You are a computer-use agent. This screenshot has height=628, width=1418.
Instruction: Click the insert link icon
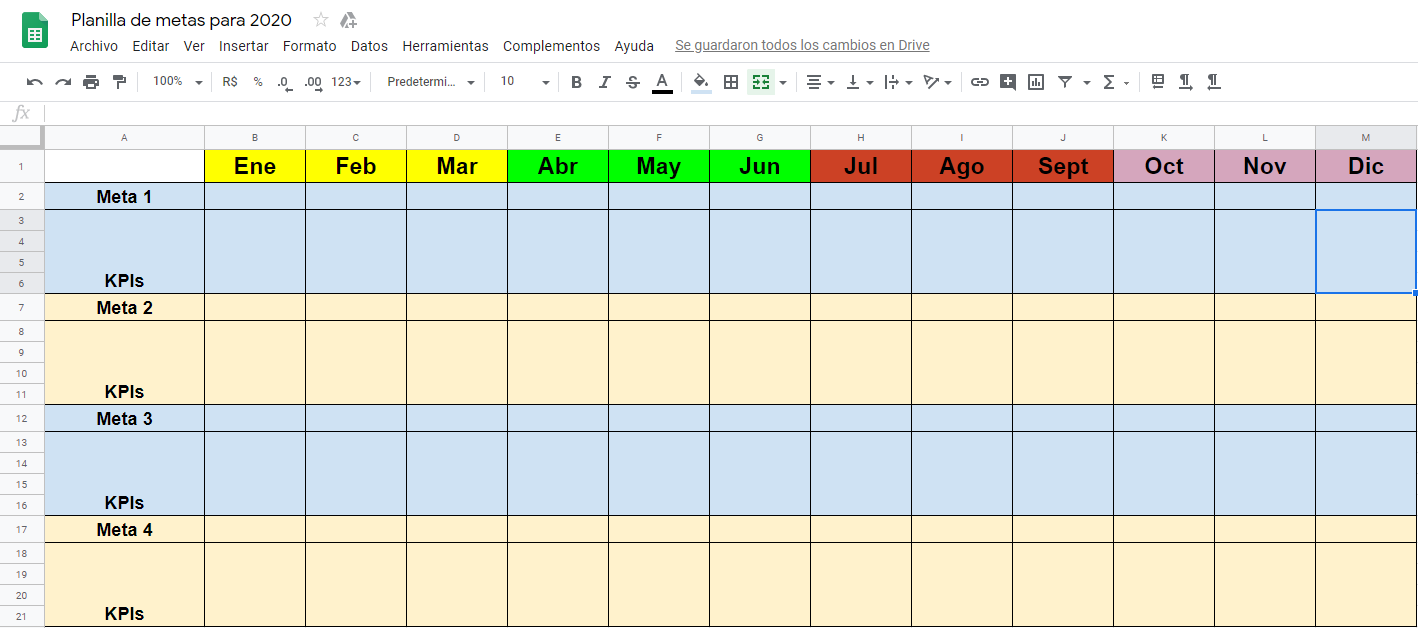[980, 82]
